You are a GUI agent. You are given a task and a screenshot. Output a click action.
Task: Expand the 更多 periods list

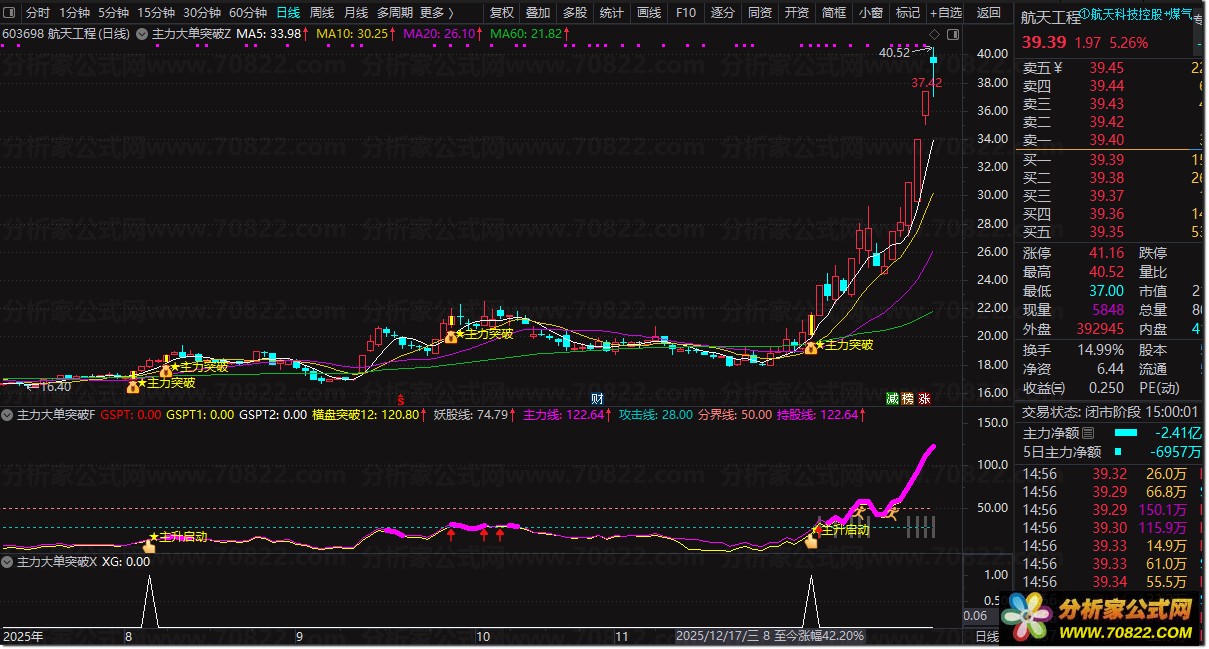[x=436, y=13]
